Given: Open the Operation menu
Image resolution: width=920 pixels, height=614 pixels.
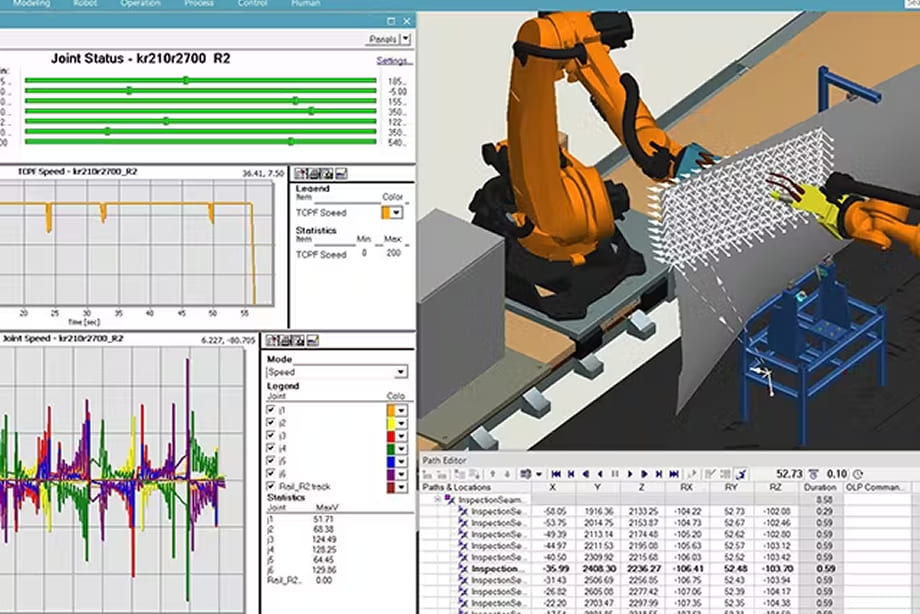Looking at the screenshot, I should (140, 4).
